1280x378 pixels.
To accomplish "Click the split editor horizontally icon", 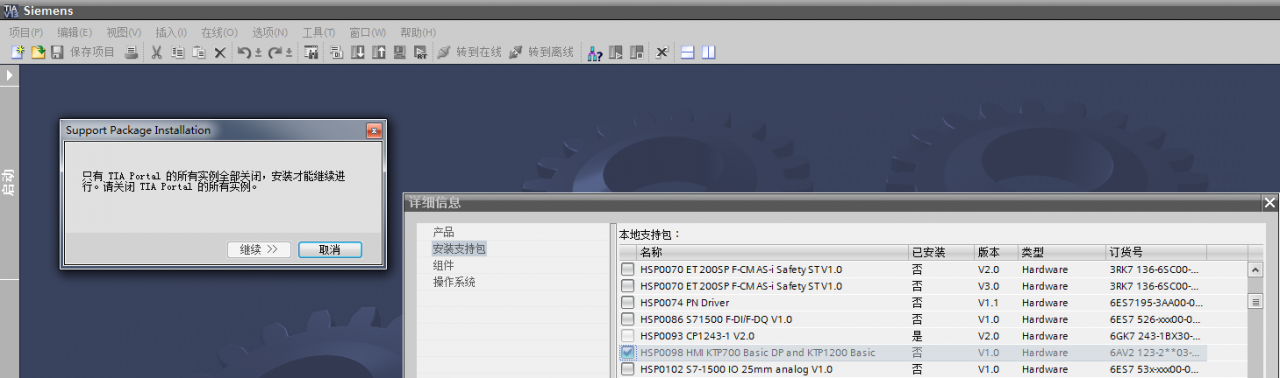I will [x=688, y=52].
